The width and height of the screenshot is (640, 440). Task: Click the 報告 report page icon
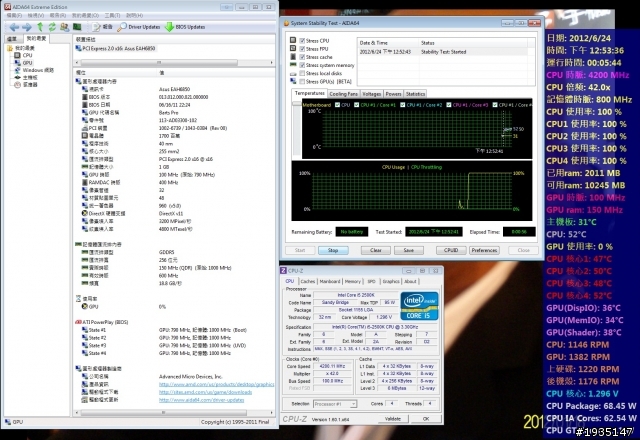tap(96, 27)
